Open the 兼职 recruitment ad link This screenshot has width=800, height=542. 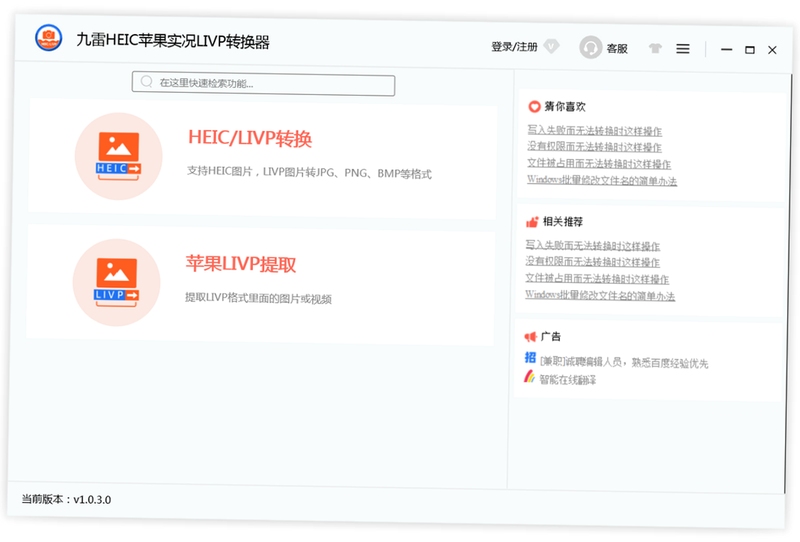[x=624, y=362]
